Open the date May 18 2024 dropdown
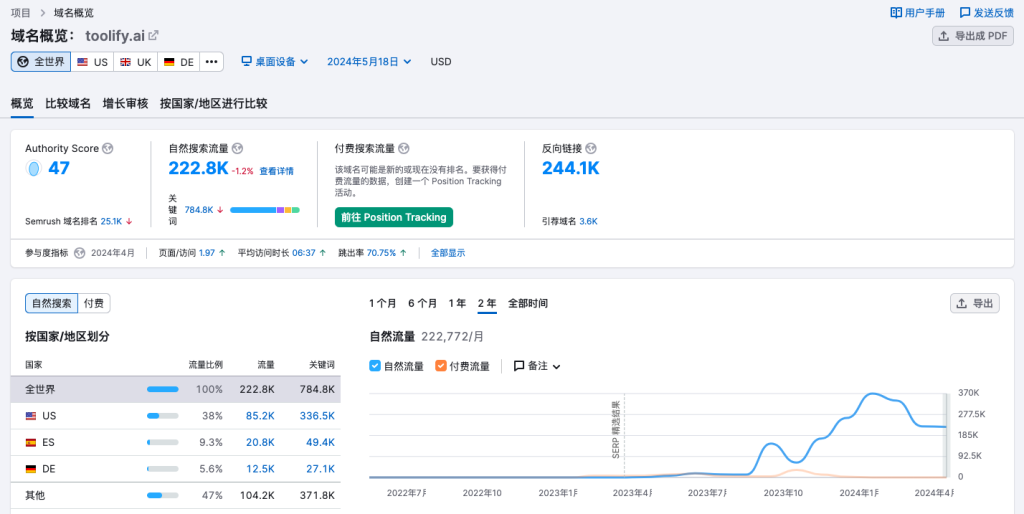1024x514 pixels. tap(369, 61)
